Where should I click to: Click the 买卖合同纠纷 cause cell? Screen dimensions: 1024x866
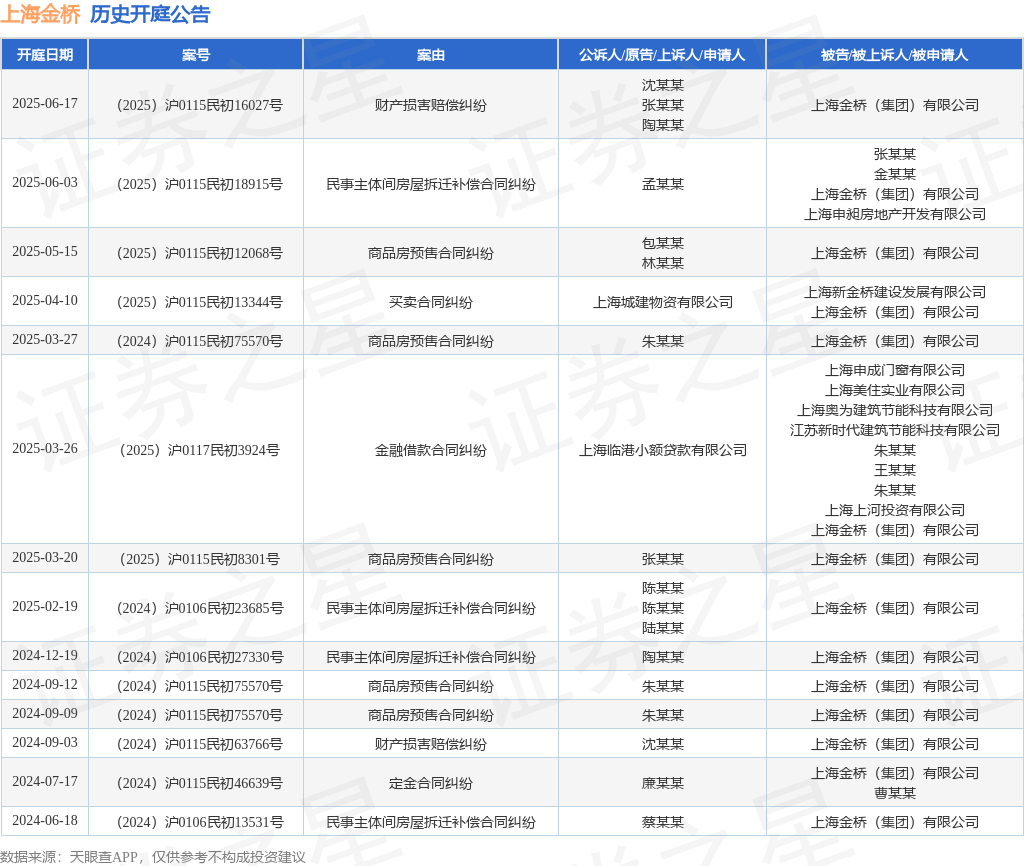point(430,302)
